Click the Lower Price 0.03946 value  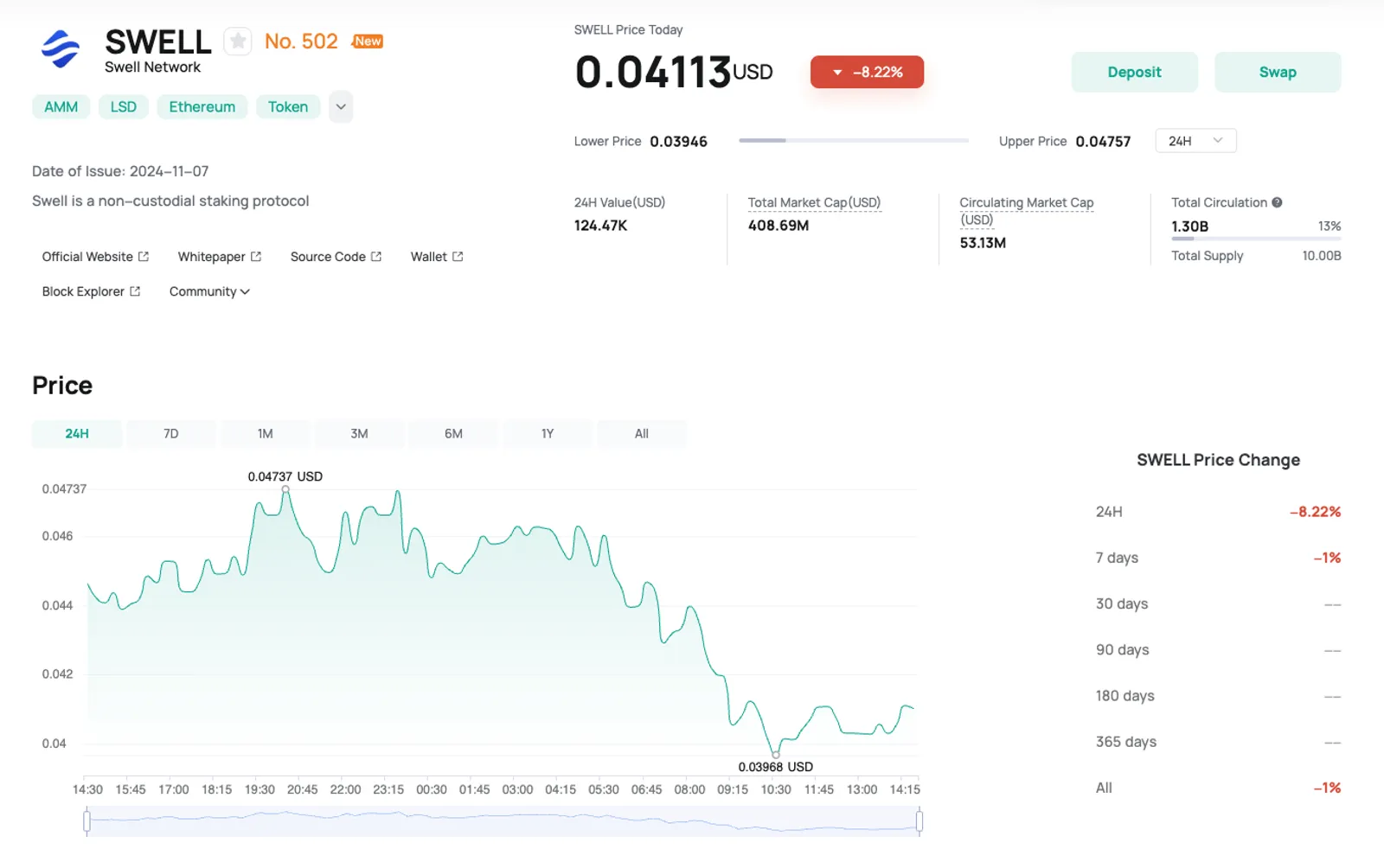click(x=678, y=141)
